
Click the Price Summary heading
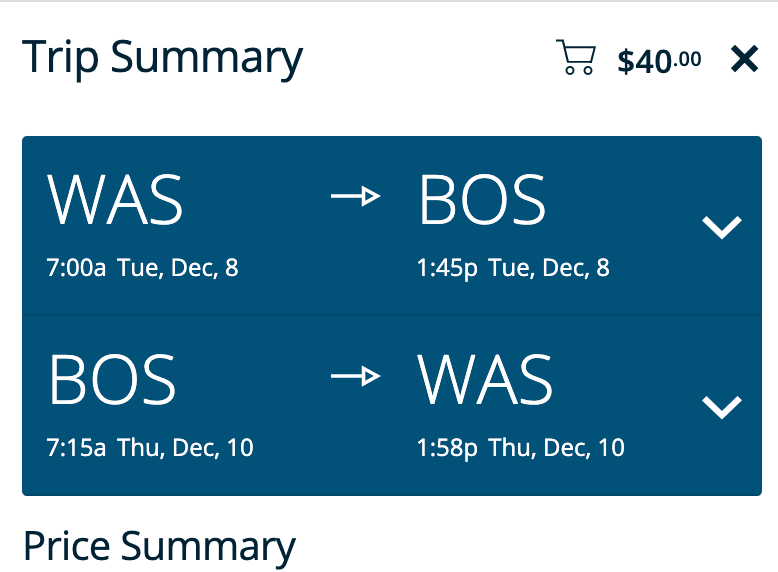pyautogui.click(x=159, y=547)
